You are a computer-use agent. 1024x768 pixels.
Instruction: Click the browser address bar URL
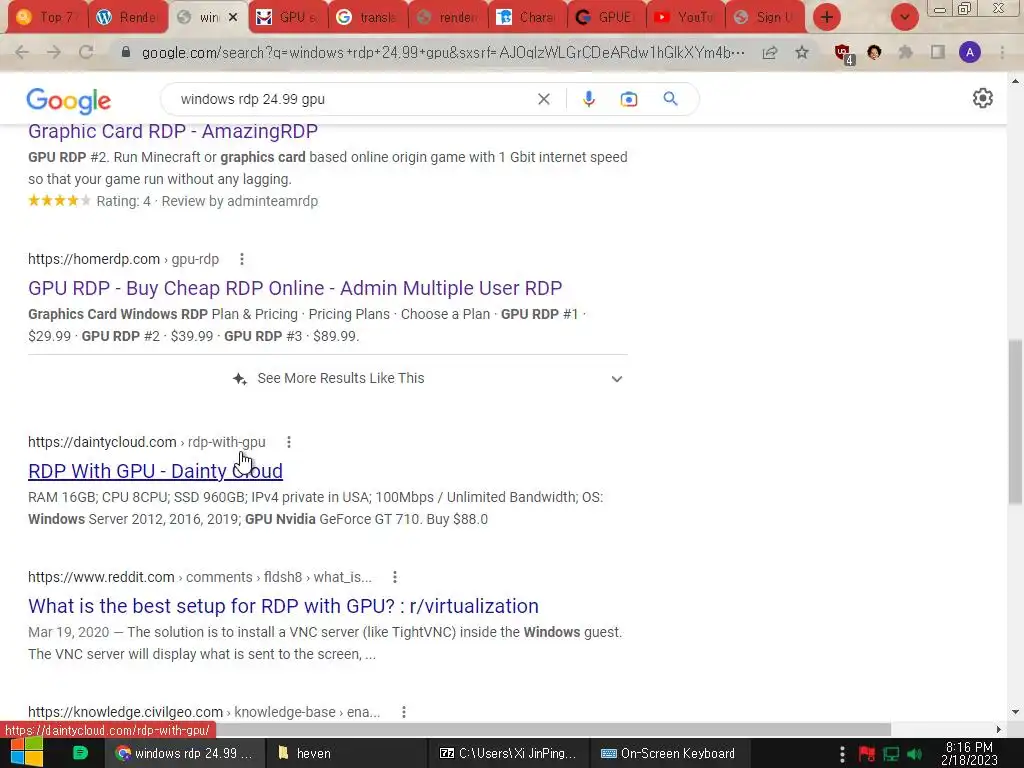click(443, 52)
